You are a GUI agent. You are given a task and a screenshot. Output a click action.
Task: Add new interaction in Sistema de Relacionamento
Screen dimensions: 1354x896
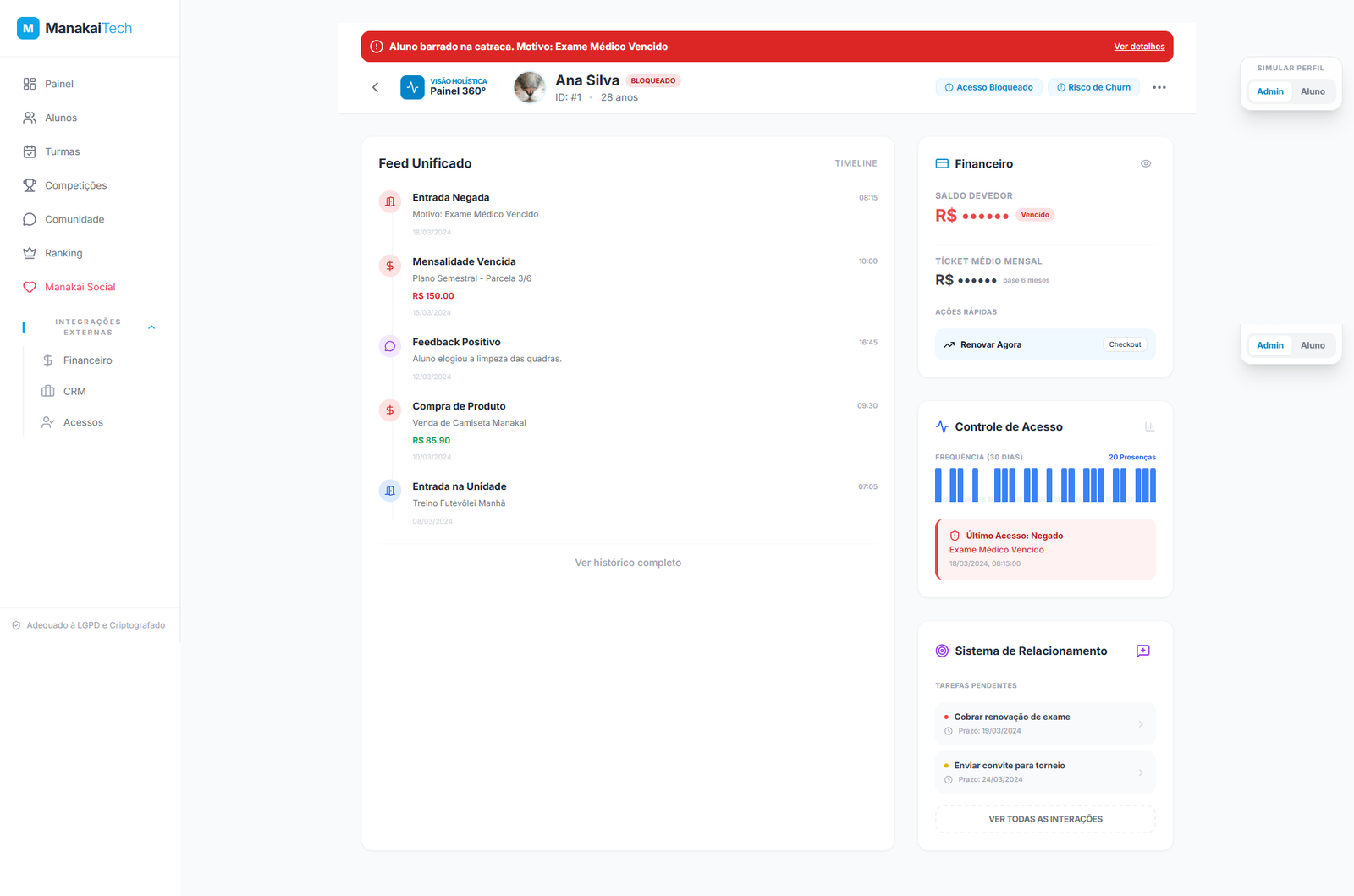pos(1142,651)
